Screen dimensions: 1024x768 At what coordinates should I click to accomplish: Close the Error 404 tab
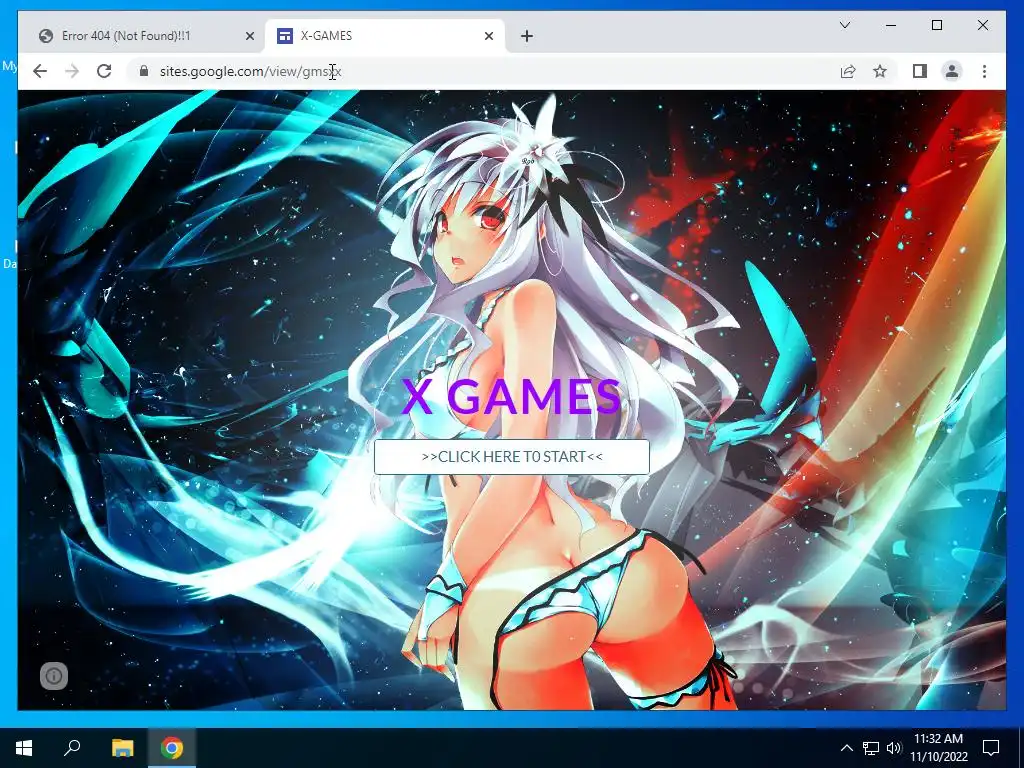coord(249,36)
